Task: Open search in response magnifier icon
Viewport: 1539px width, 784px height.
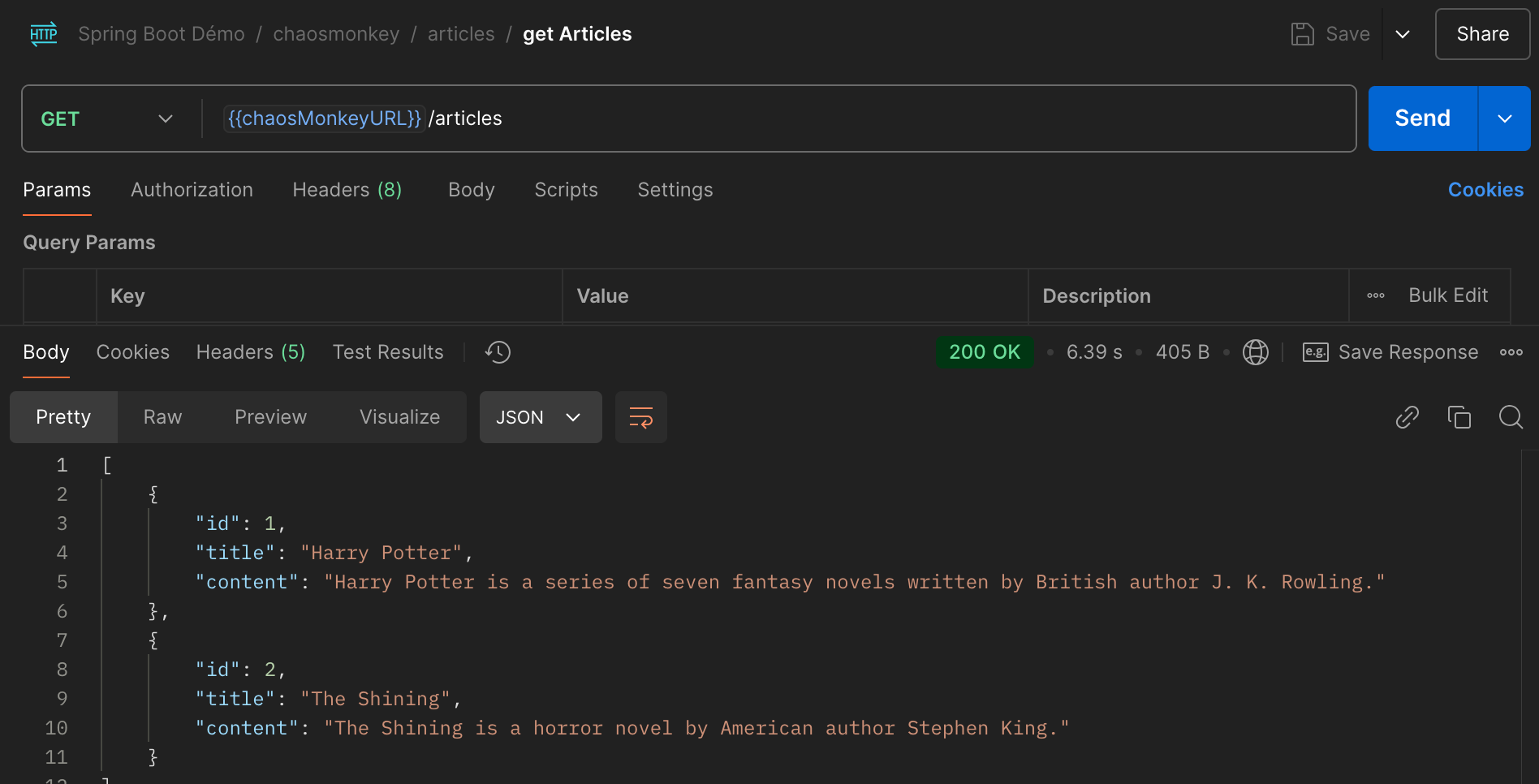Action: pos(1511,417)
